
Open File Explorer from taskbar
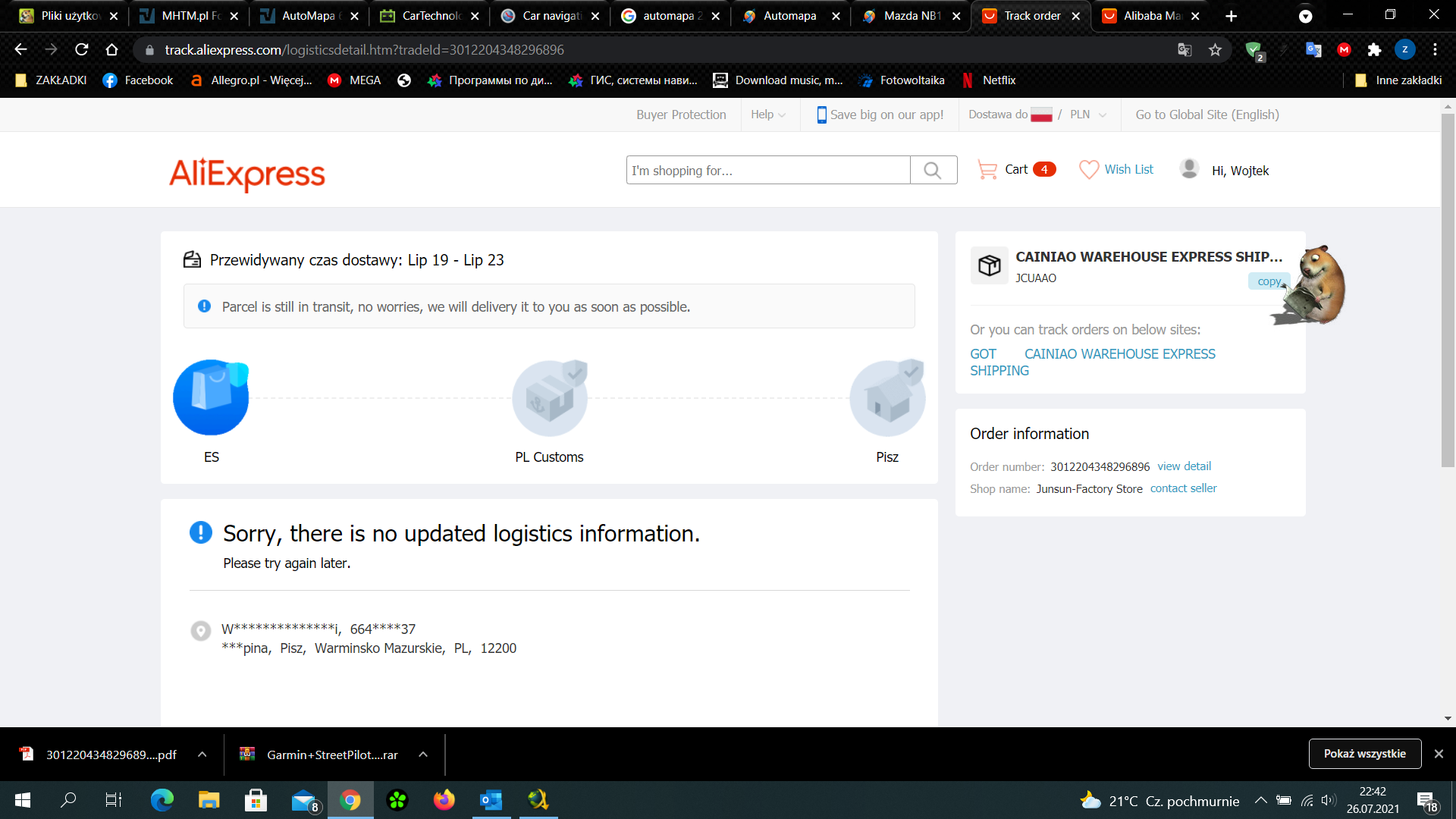tap(209, 800)
